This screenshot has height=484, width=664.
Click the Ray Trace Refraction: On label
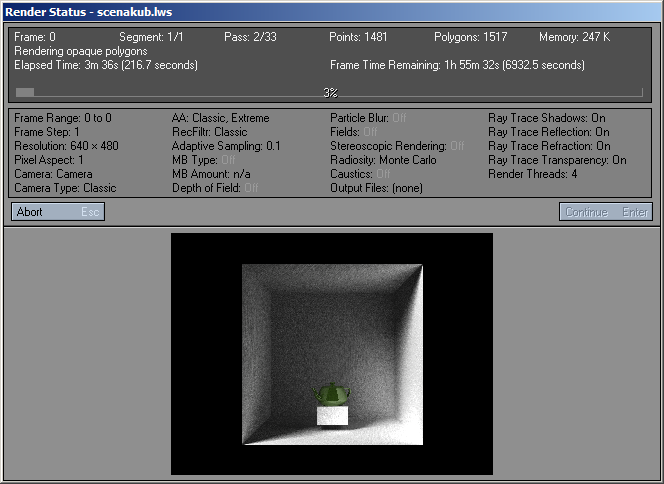pos(549,146)
